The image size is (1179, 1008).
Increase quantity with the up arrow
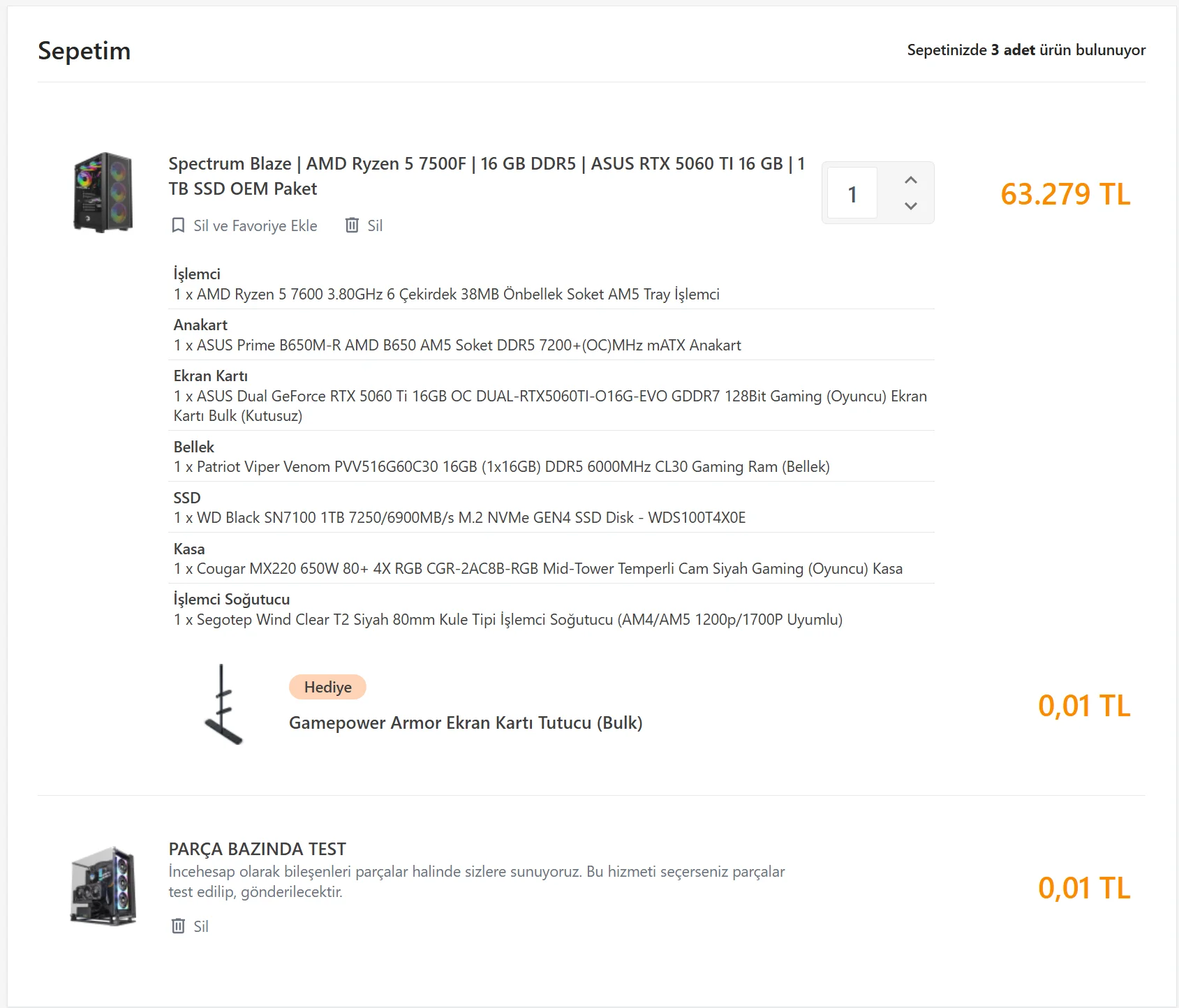coord(910,180)
